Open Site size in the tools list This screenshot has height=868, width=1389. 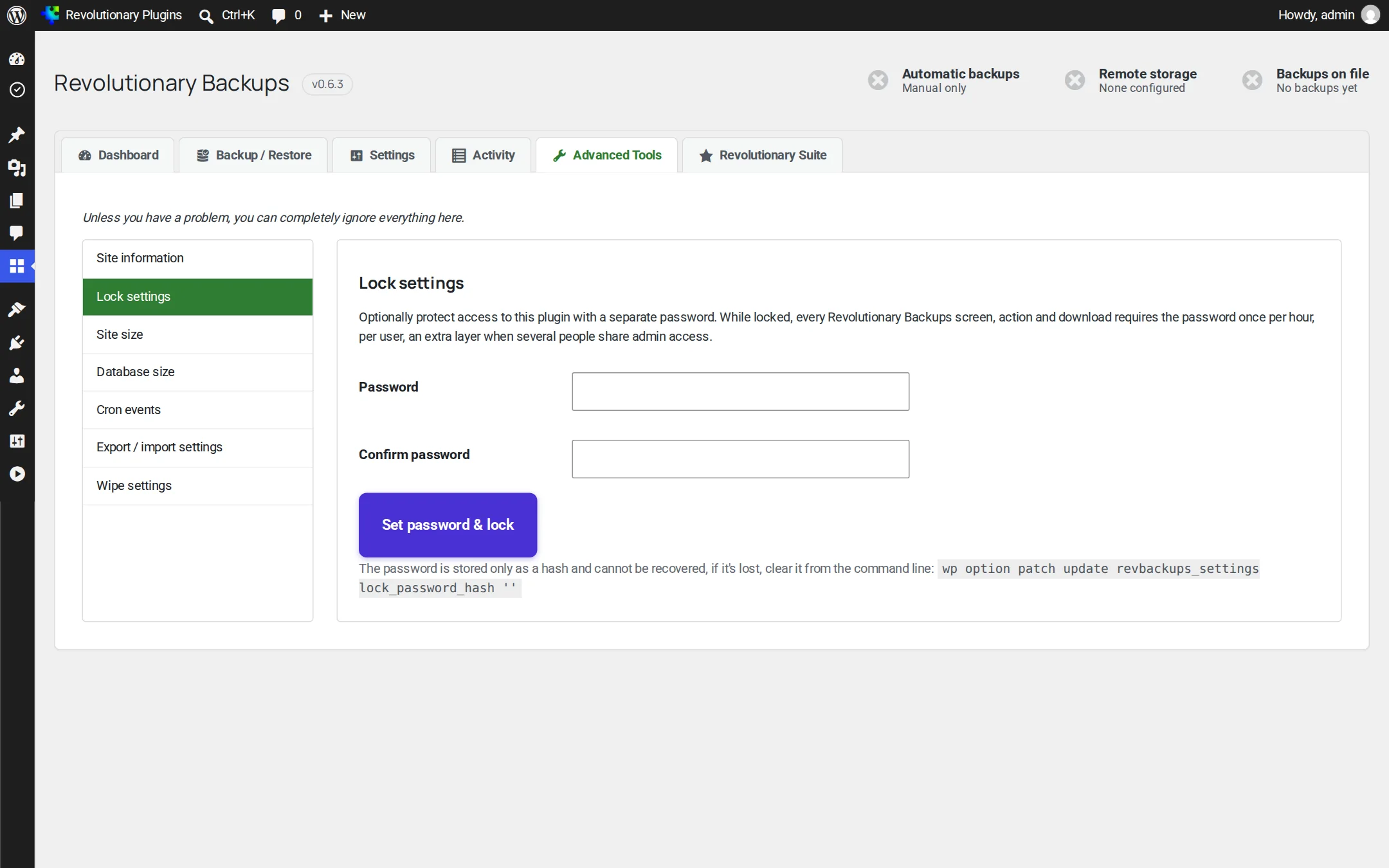click(x=197, y=334)
